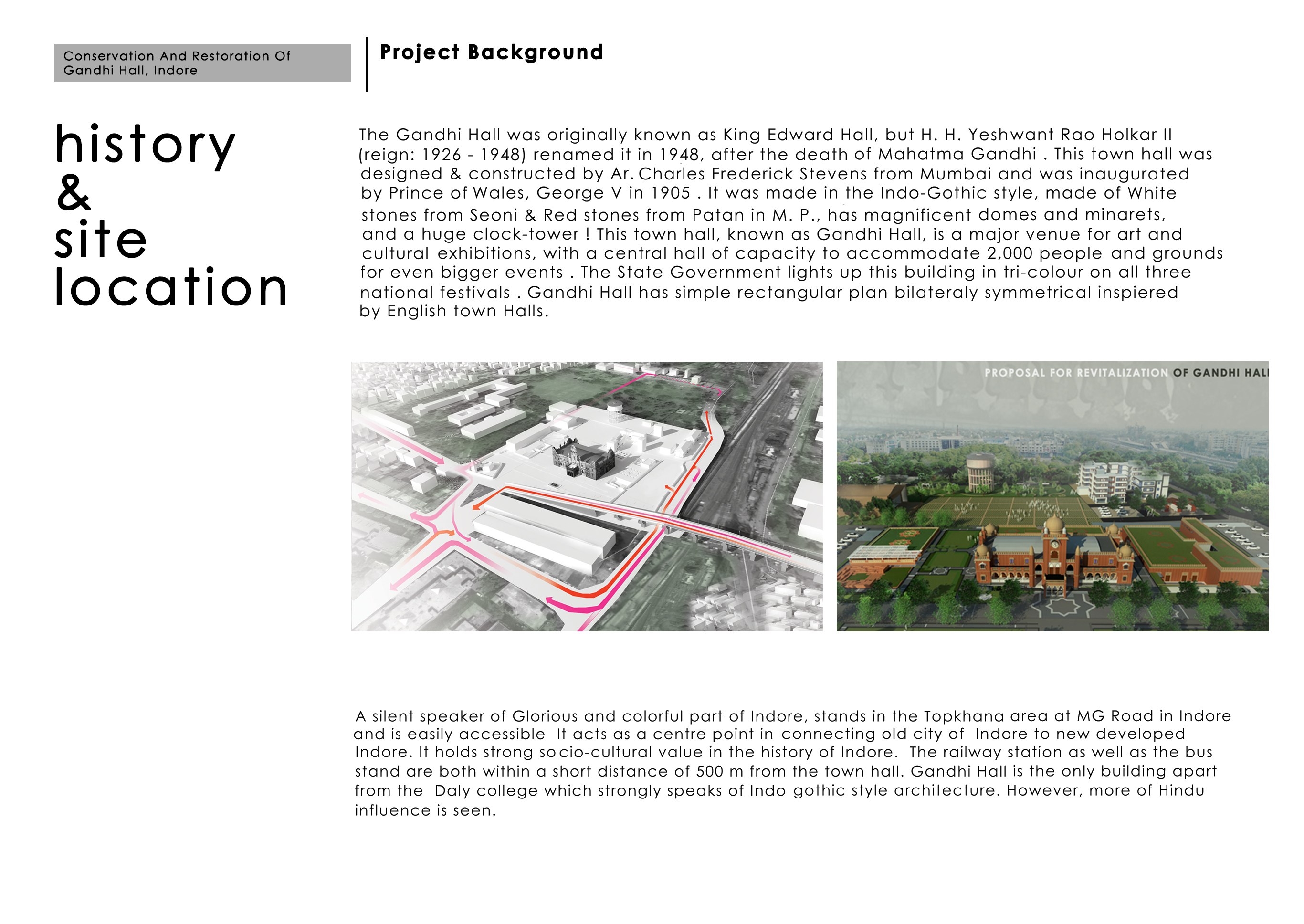Viewport: 1304px width, 924px height.
Task: Click the dark Gandhi Hall model in the site map
Action: click(583, 459)
